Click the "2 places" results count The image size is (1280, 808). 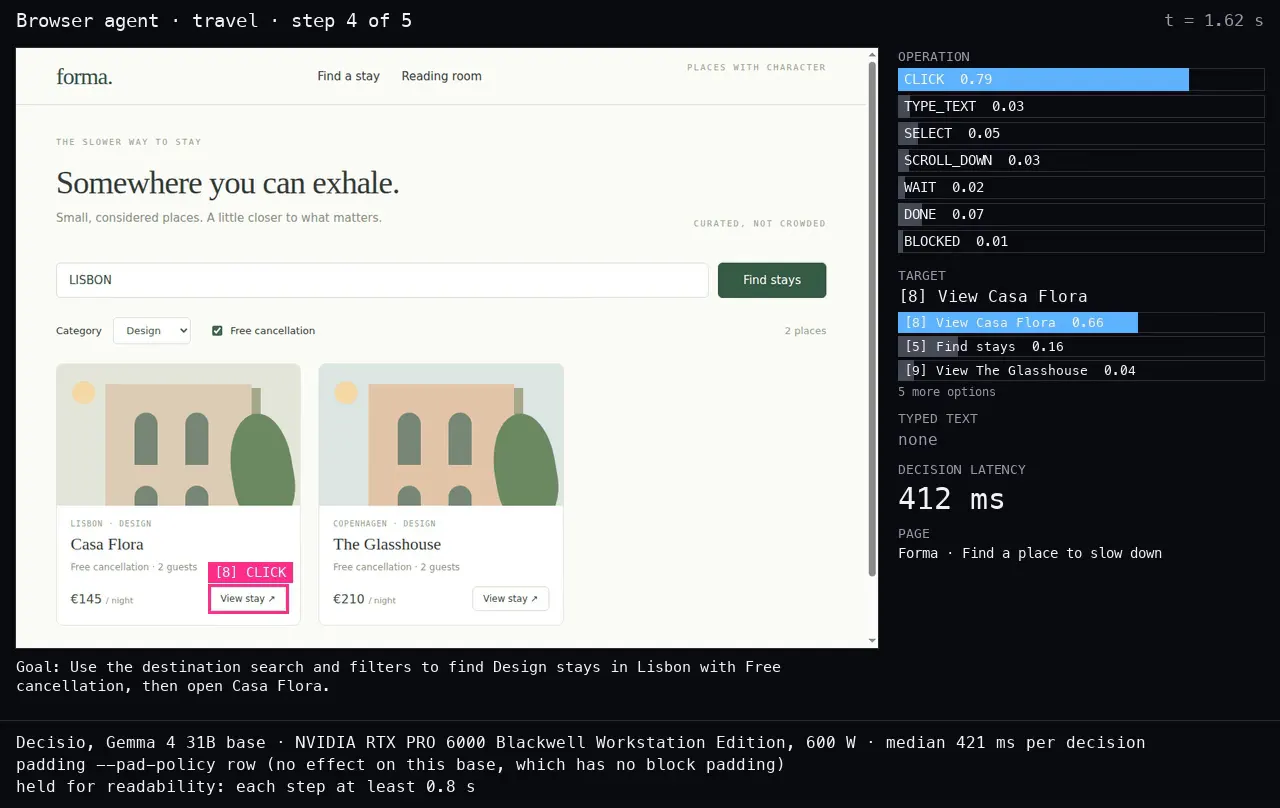click(805, 331)
